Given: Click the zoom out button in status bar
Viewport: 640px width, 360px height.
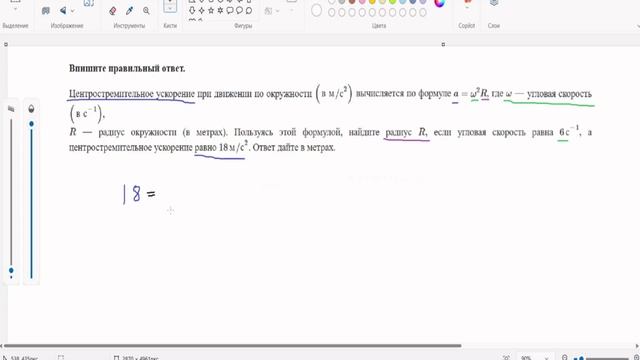Looking at the screenshot, I should click(x=564, y=358).
